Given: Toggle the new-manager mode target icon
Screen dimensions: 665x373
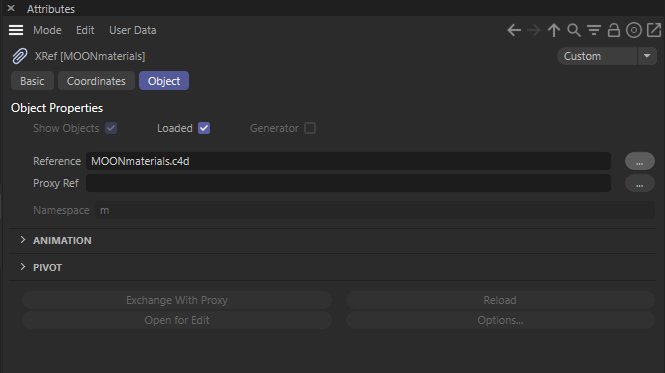Looking at the screenshot, I should pyautogui.click(x=634, y=30).
